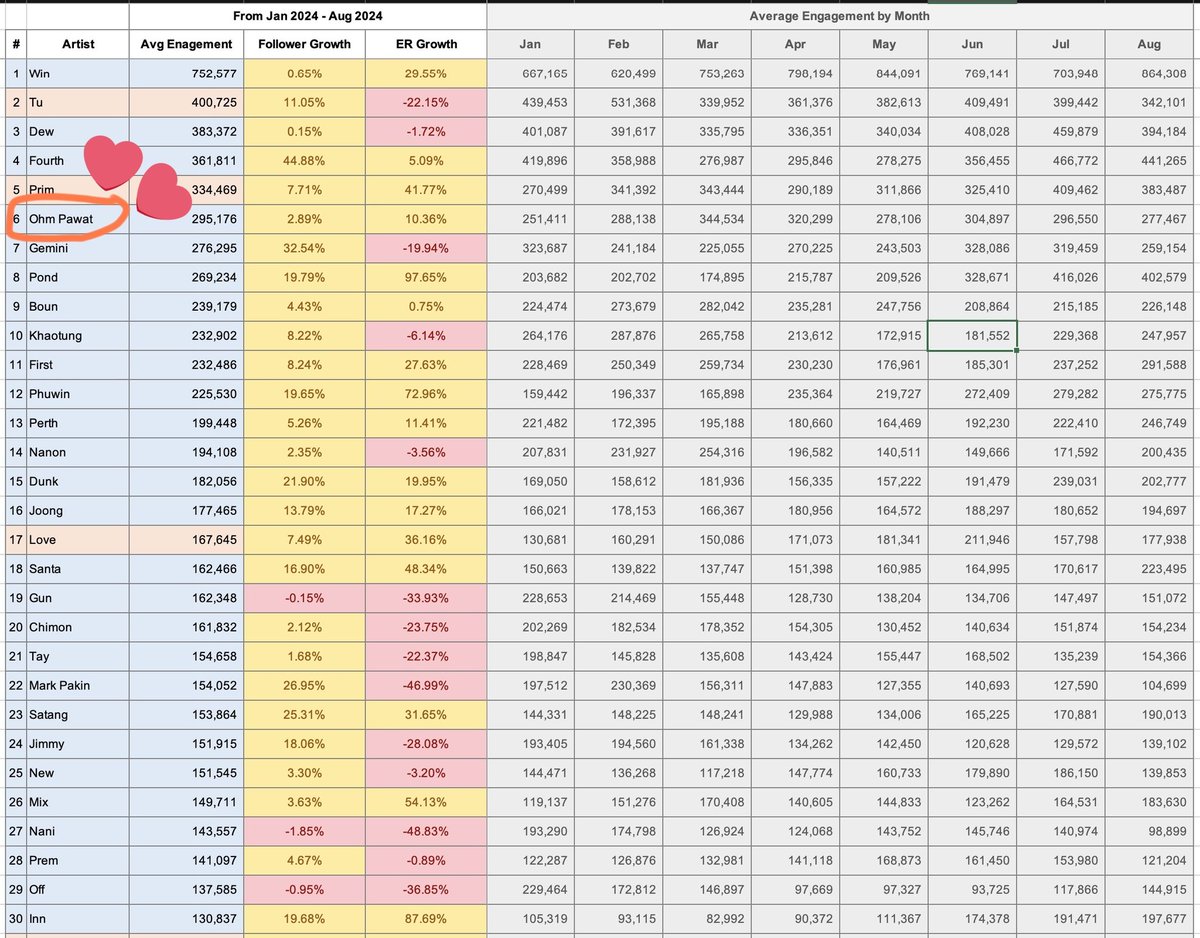Select Tu's Feb value 531,368
The height and width of the screenshot is (938, 1200).
point(619,102)
